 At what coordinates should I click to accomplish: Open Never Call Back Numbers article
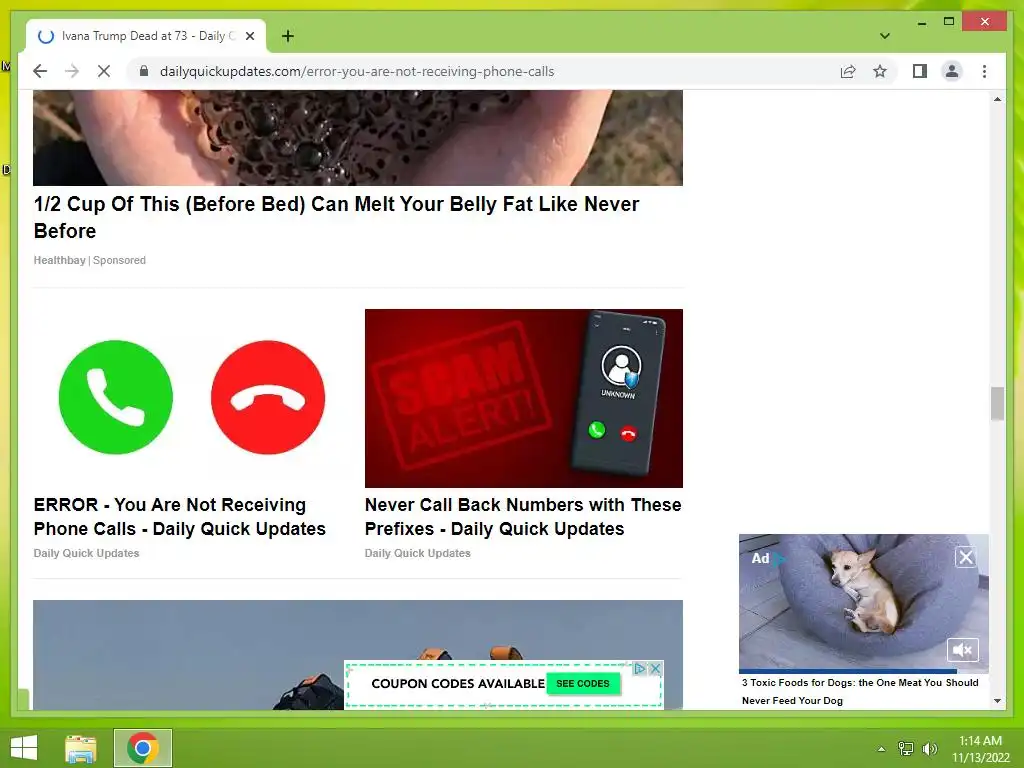click(x=523, y=517)
